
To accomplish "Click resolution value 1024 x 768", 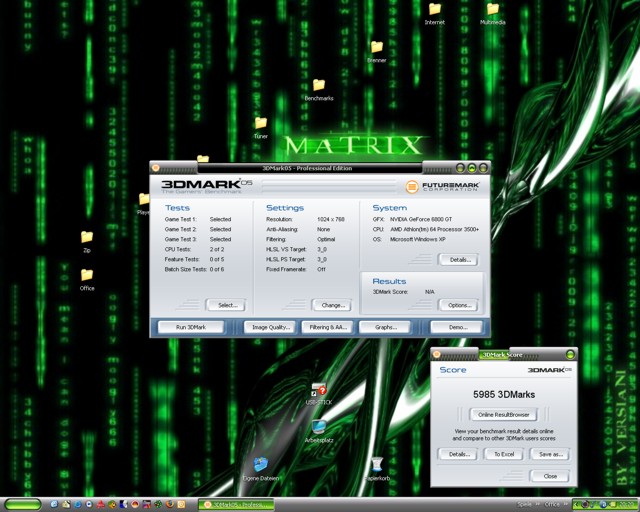I will (331, 219).
